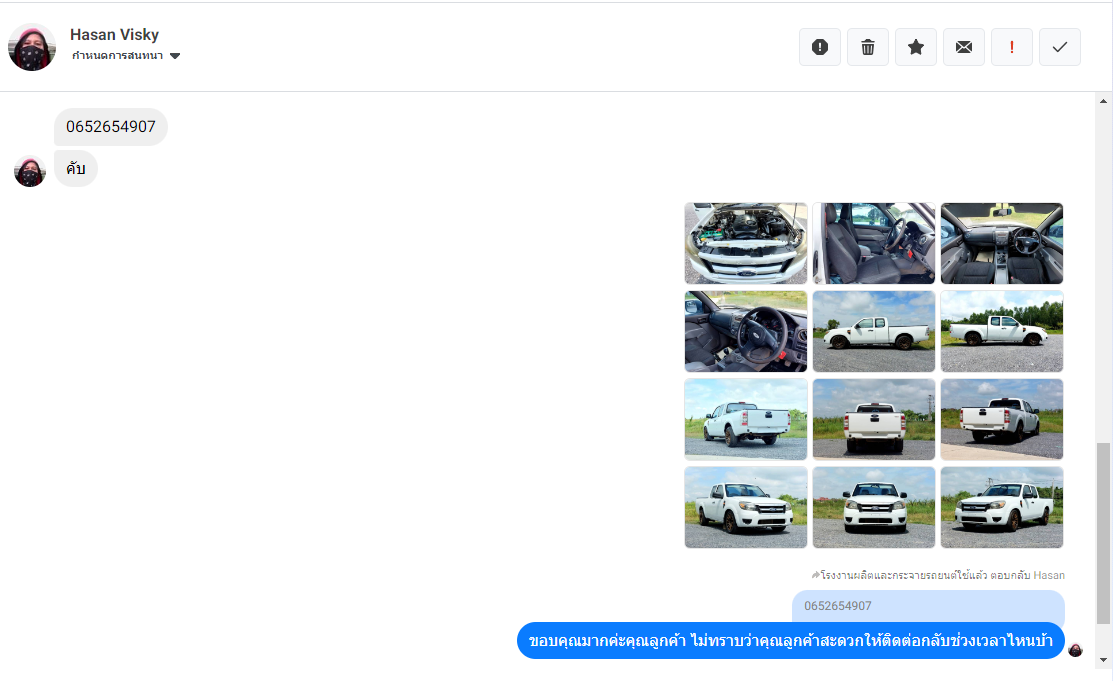Star this conversation

[x=916, y=47]
